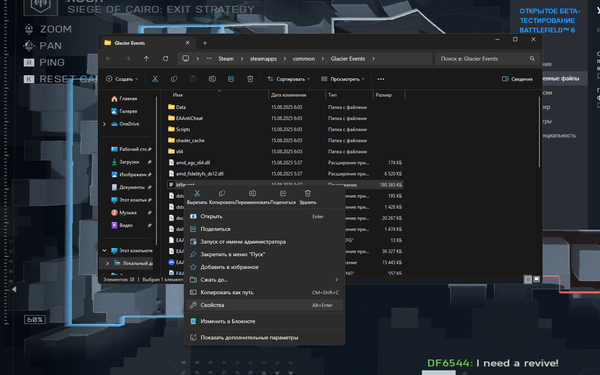
Task: Click the search magnifier icon
Action: (532, 59)
